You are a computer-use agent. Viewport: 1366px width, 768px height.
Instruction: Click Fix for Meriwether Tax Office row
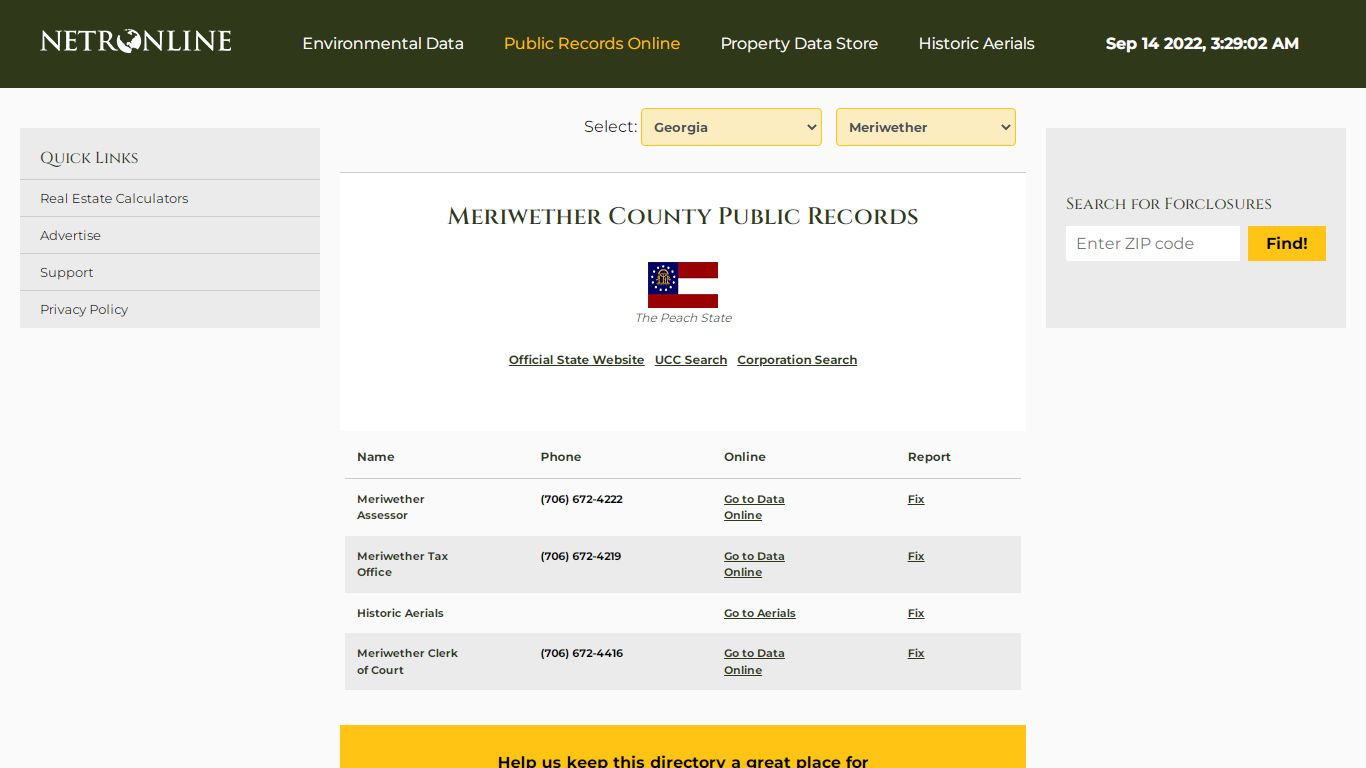click(x=916, y=556)
